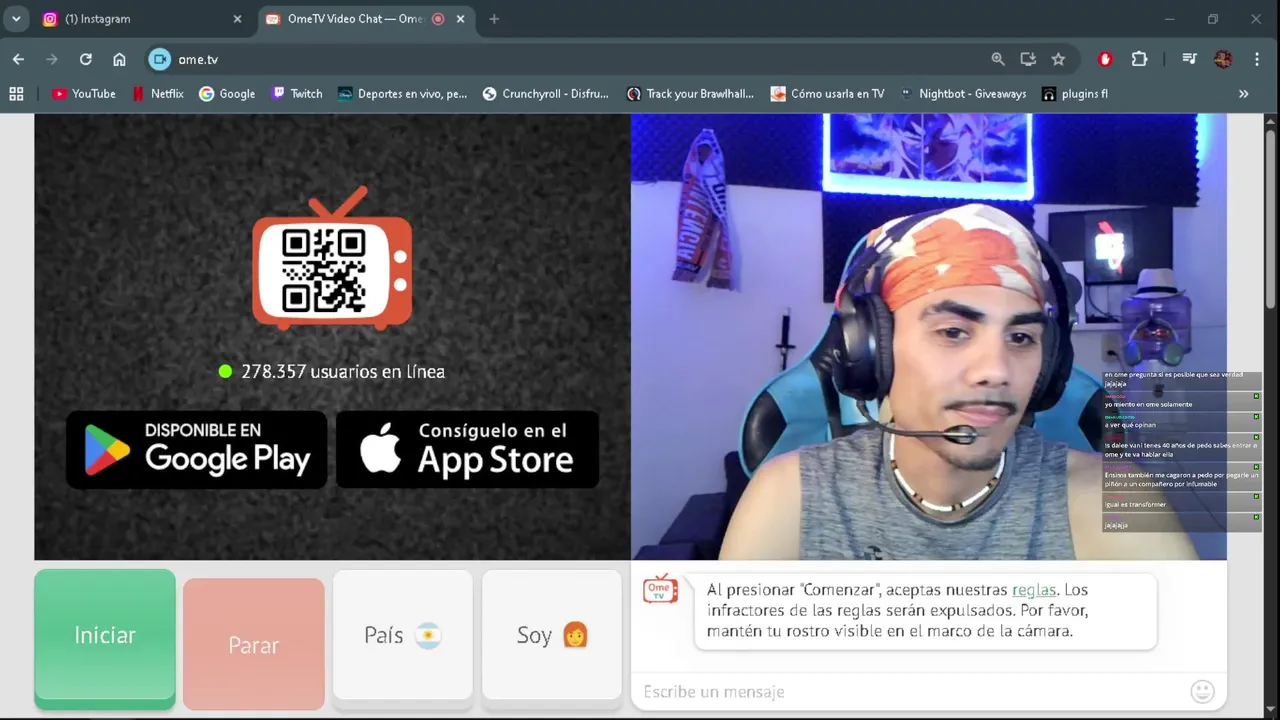Open the tab search dropdown arrow
Viewport: 1280px width, 720px height.
point(16,19)
